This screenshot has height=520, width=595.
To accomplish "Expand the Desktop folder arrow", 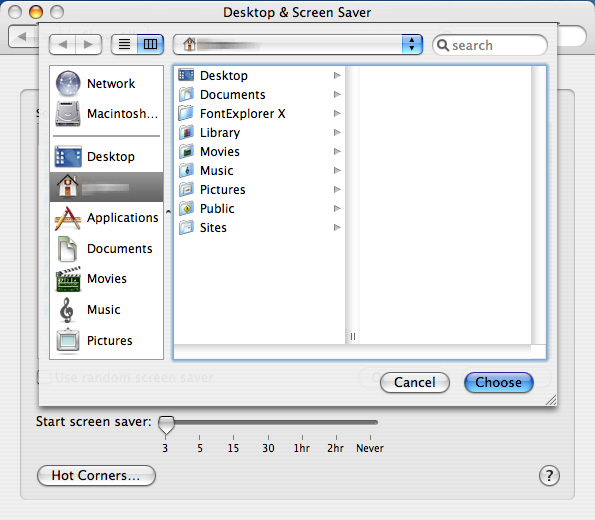I will tap(337, 75).
